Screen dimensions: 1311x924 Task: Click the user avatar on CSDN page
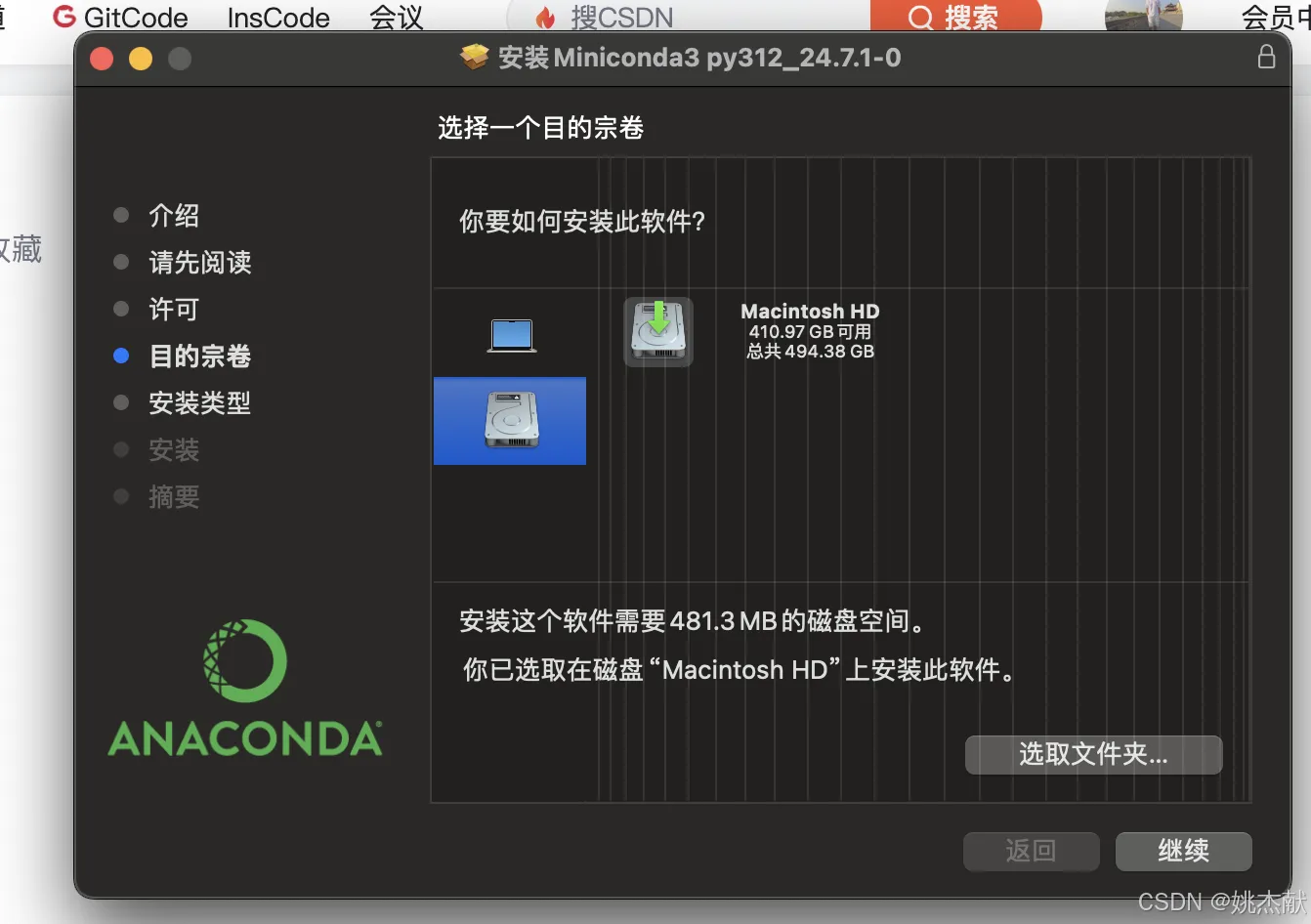(x=1144, y=15)
